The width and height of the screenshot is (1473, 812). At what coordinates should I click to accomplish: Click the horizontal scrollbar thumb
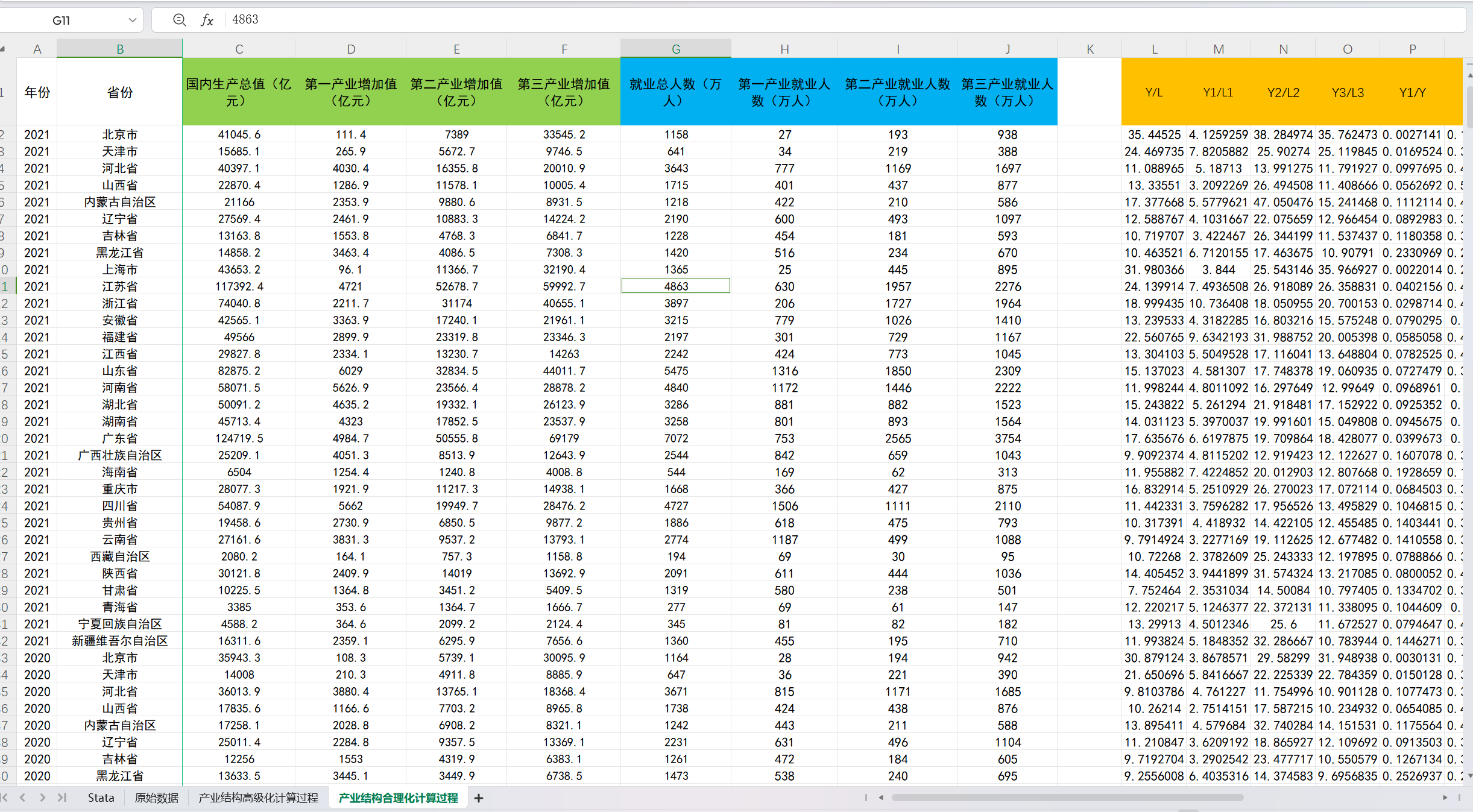point(1067,798)
